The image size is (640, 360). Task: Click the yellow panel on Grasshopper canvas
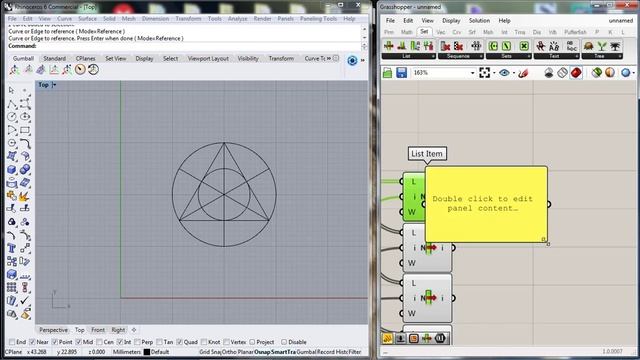486,204
